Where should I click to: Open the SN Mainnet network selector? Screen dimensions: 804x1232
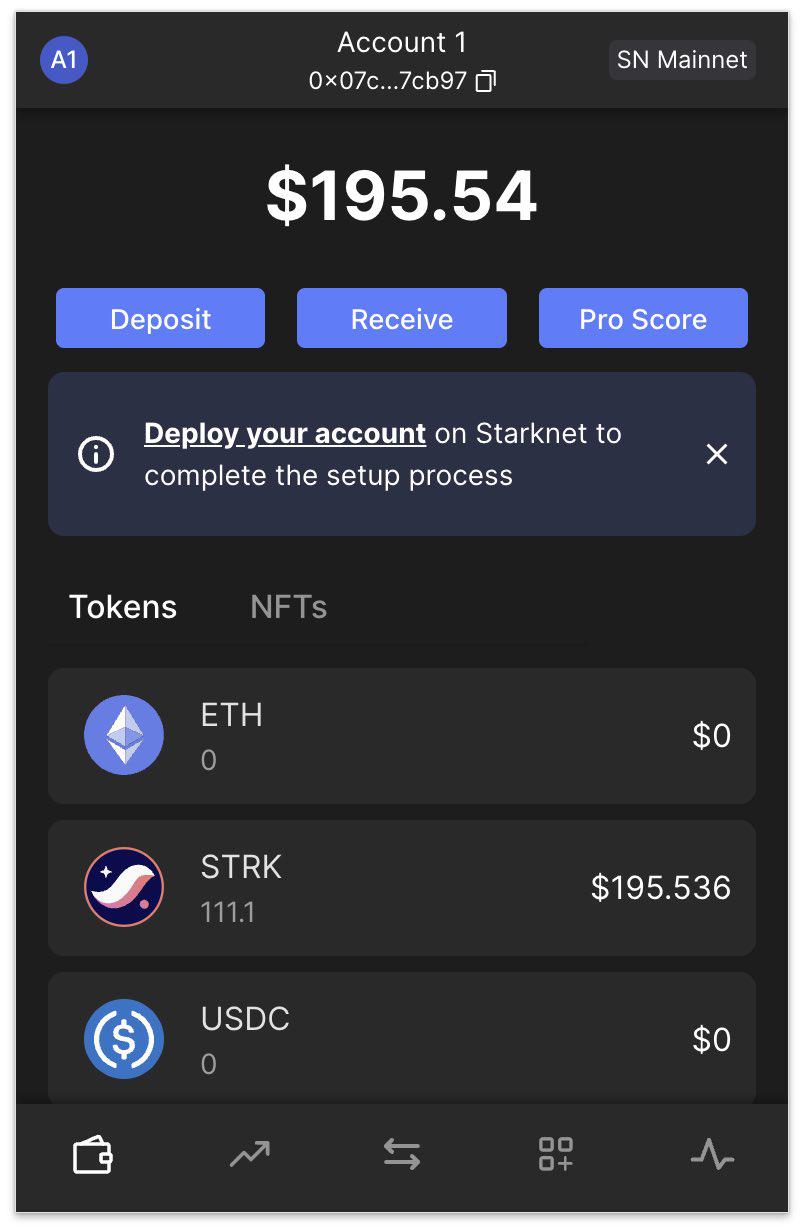click(x=681, y=60)
